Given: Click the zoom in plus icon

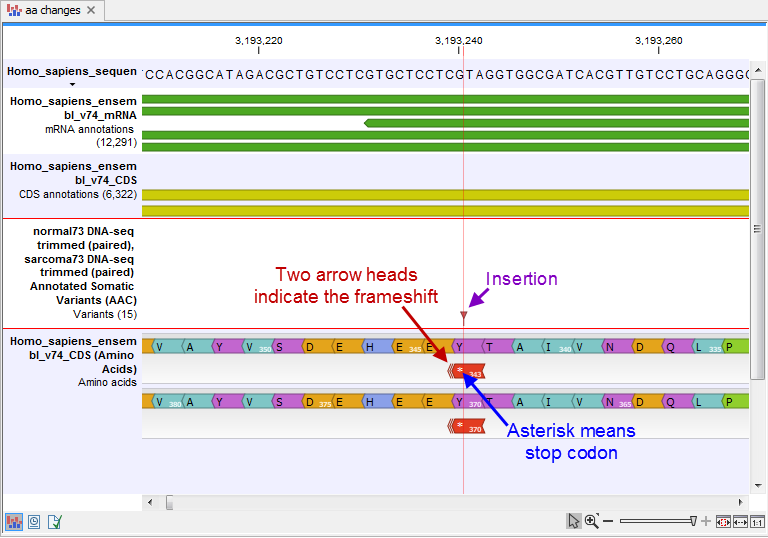Looking at the screenshot, I should coord(707,521).
